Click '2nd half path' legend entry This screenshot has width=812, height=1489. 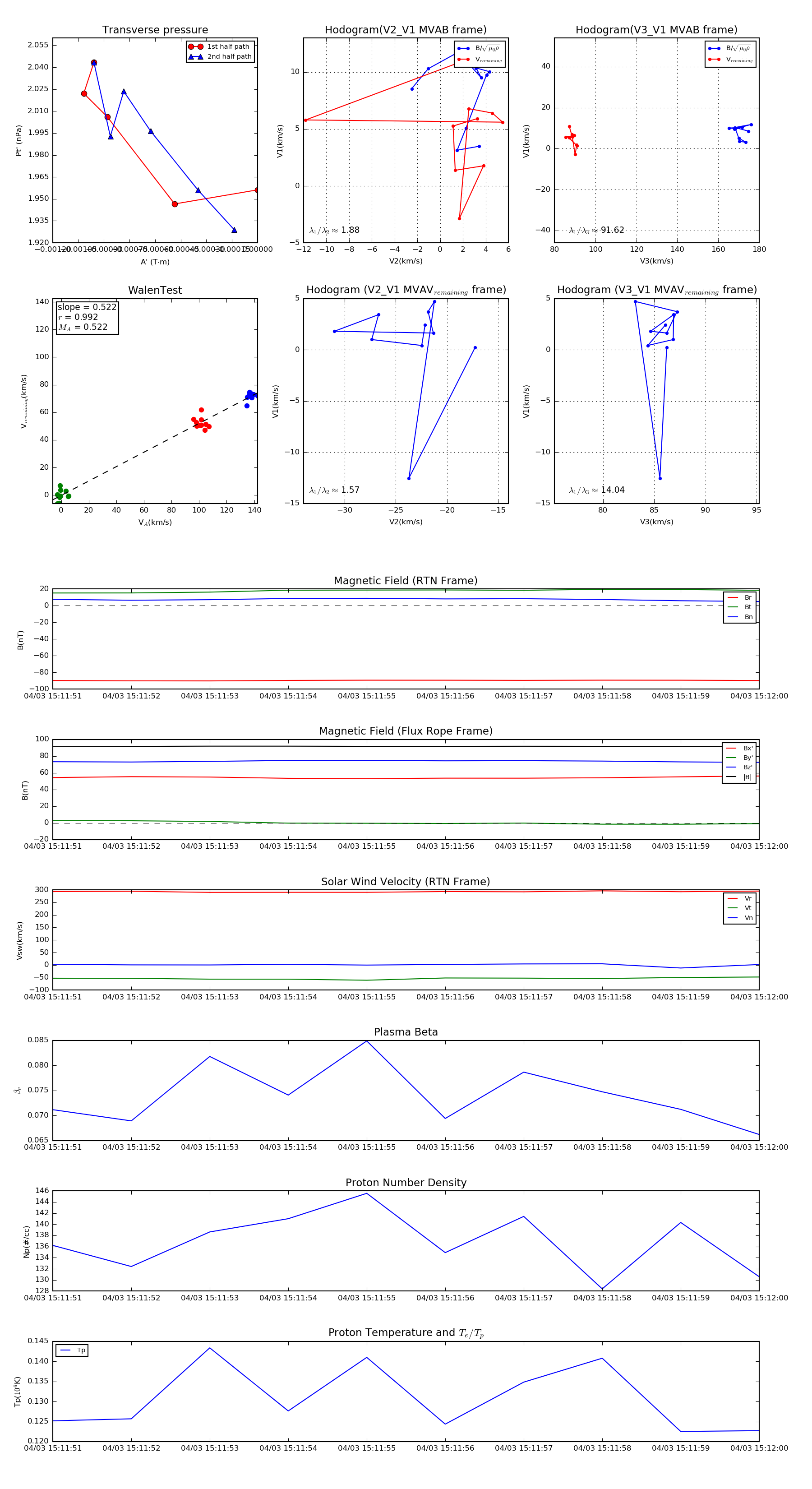220,57
